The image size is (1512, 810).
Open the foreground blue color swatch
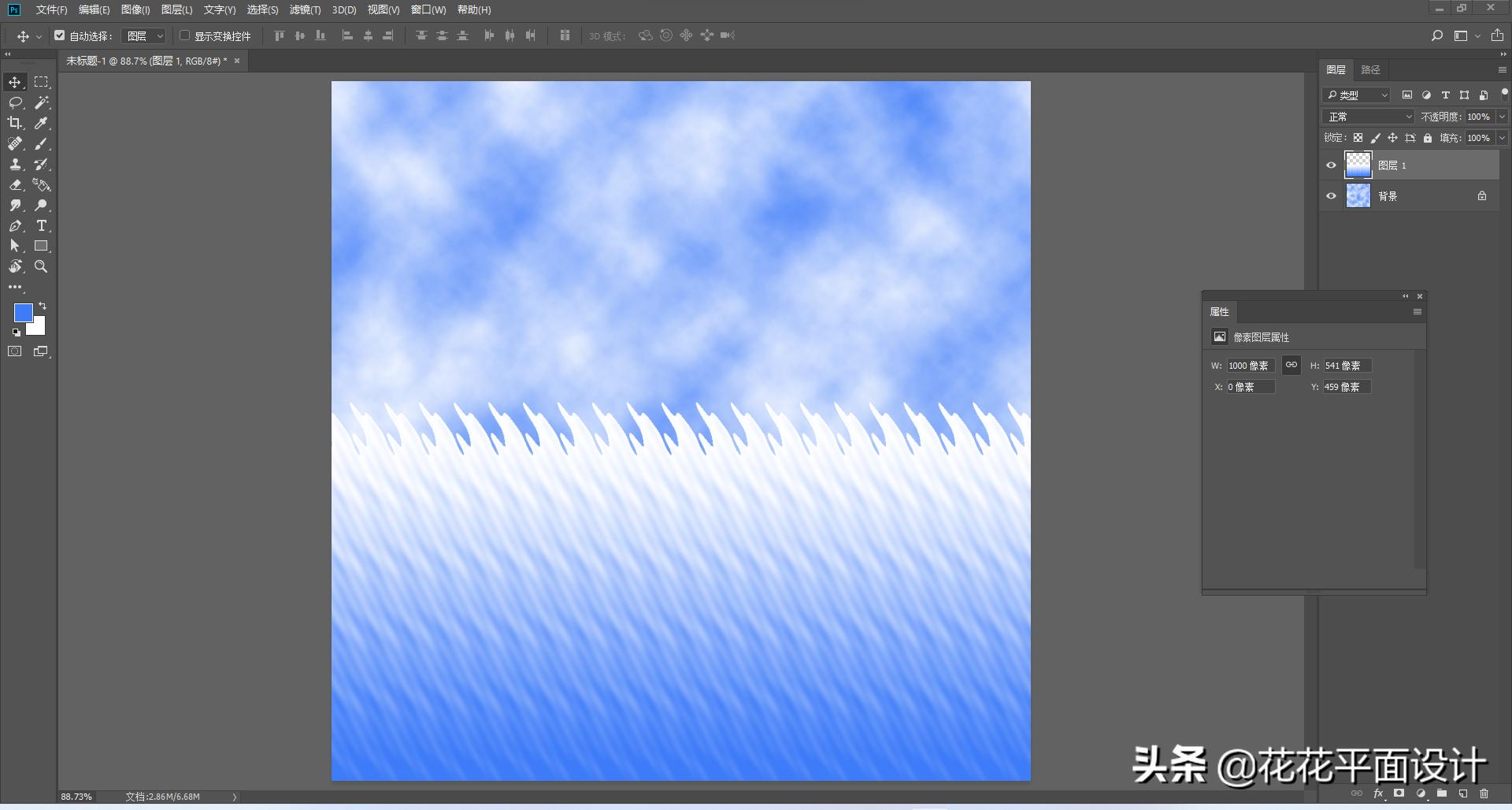click(24, 313)
